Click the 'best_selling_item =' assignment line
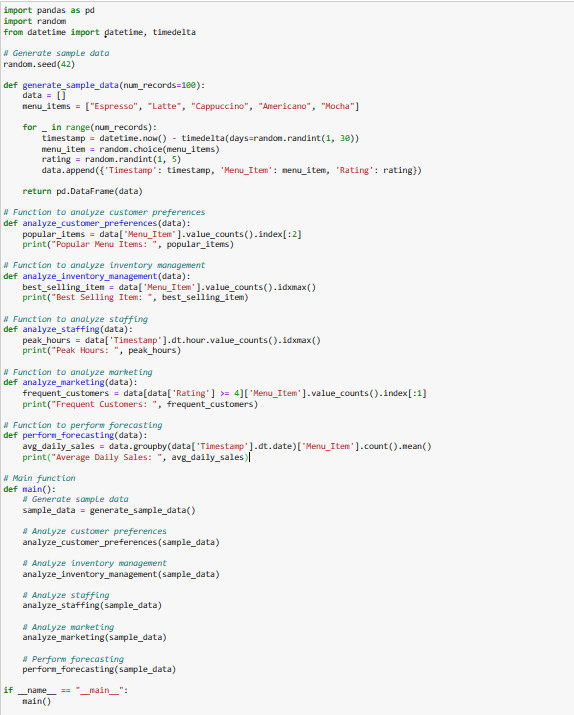This screenshot has width=574, height=715. (x=169, y=287)
